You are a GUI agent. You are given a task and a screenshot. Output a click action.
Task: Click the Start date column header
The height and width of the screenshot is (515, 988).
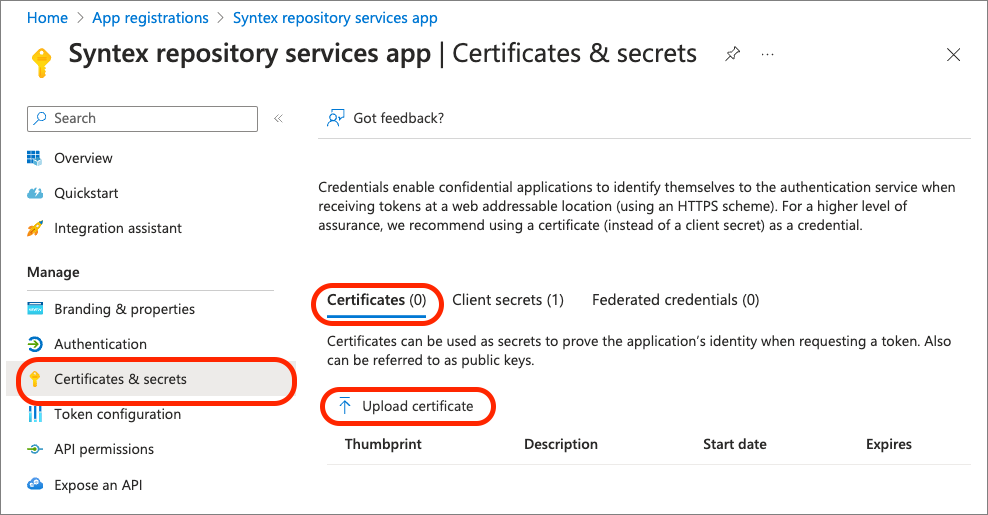pos(735,444)
